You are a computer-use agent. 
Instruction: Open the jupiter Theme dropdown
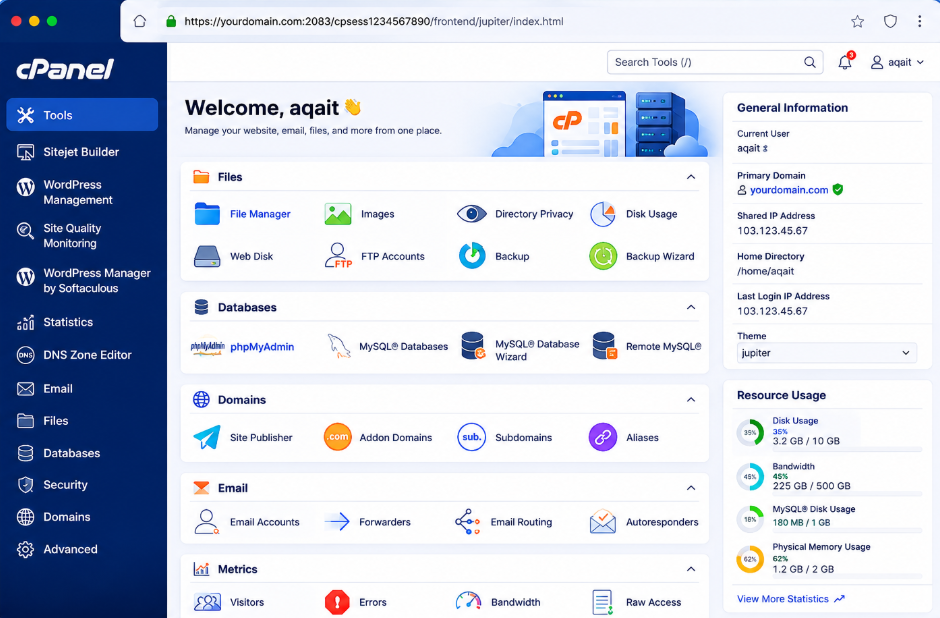827,353
